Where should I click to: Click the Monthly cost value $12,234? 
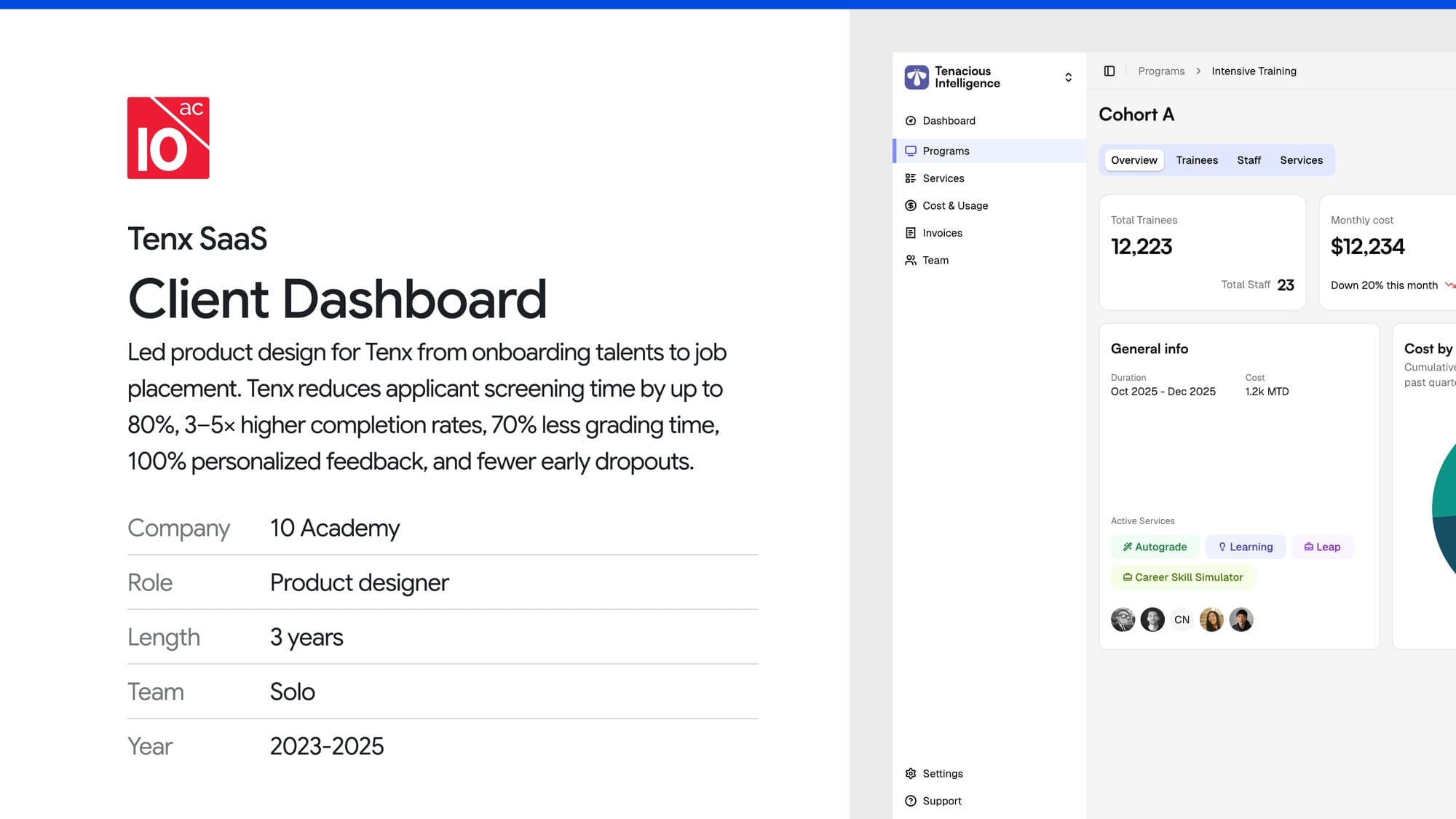(1367, 247)
